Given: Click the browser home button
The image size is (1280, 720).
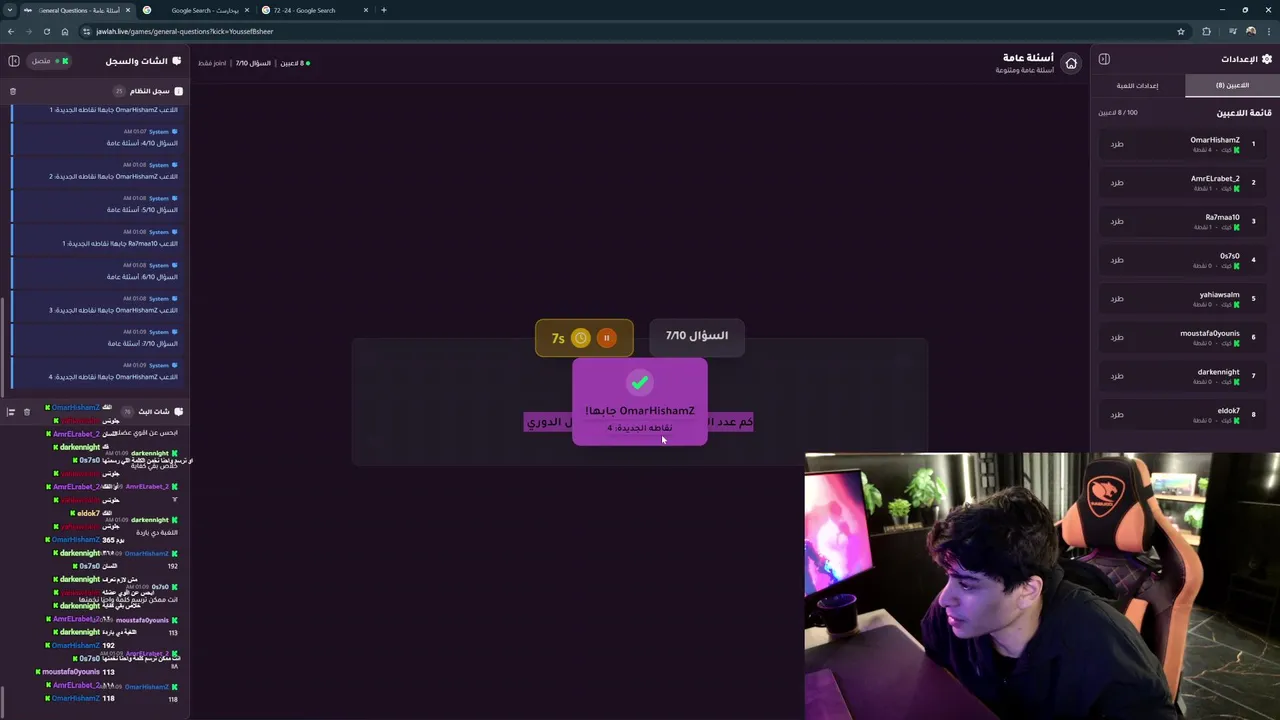Looking at the screenshot, I should (65, 31).
